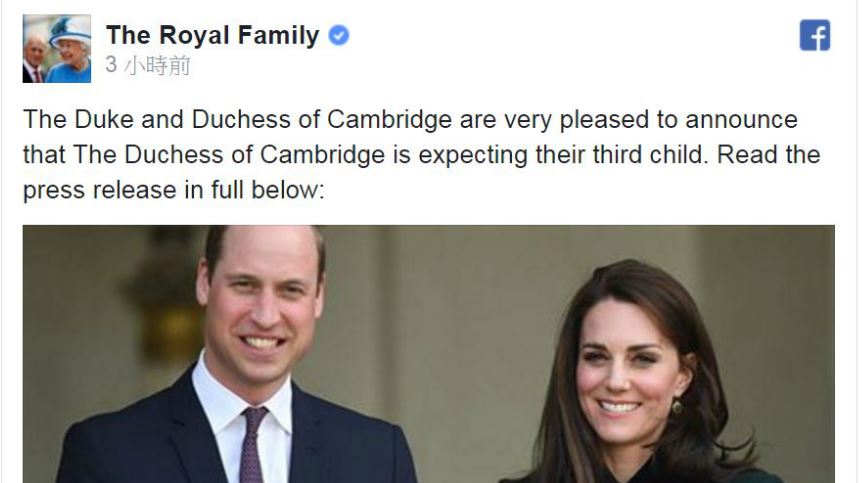Click the line "press release in full below:"
The width and height of the screenshot is (864, 483).
click(x=174, y=190)
